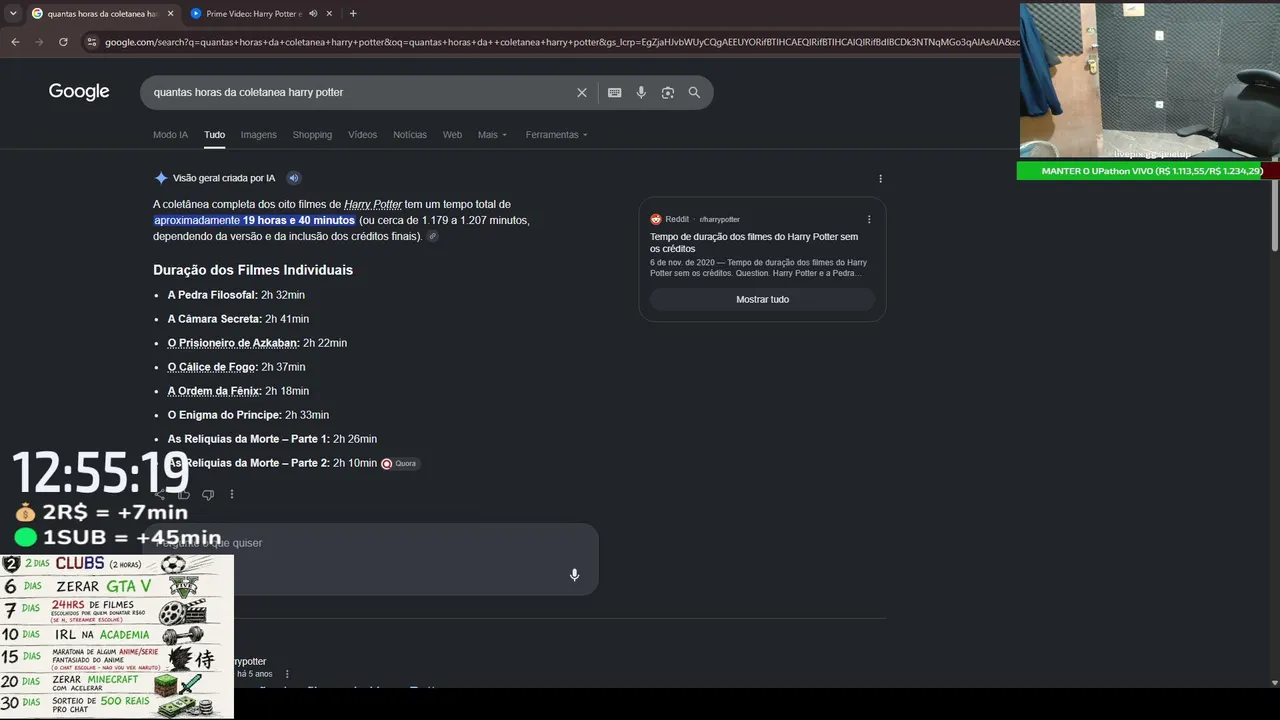Click the '24HRS DE FILMES' goal row

117,610
